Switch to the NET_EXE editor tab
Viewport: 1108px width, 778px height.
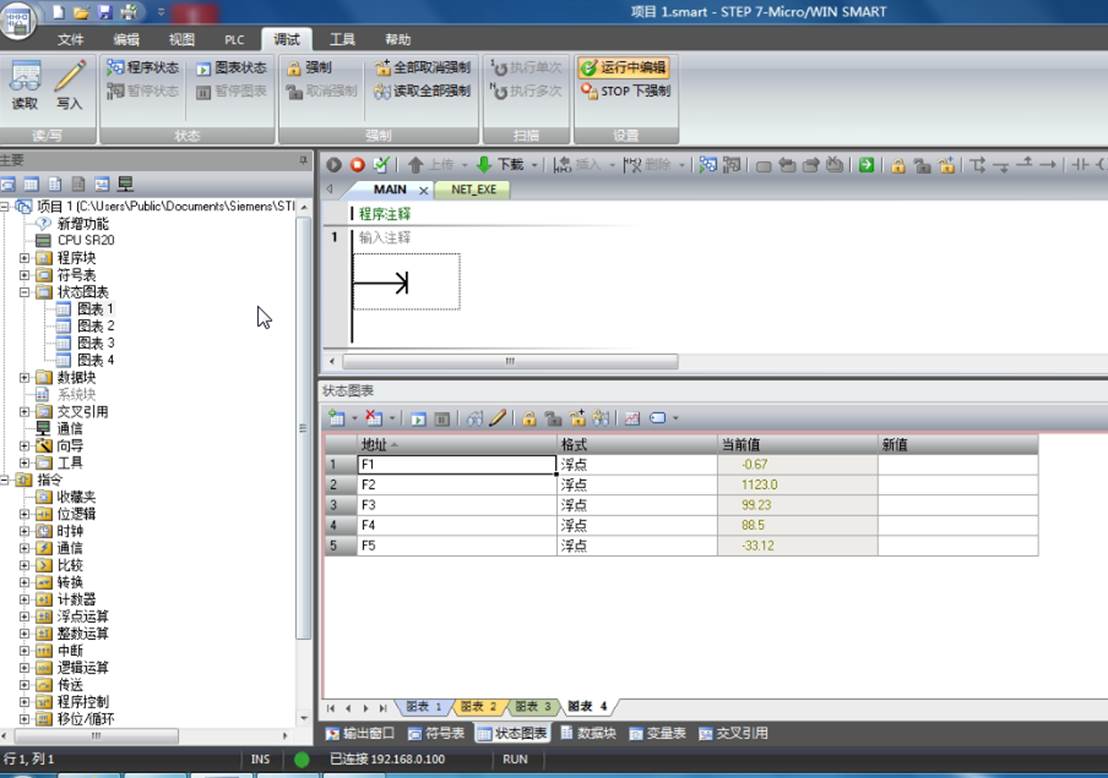coord(473,189)
